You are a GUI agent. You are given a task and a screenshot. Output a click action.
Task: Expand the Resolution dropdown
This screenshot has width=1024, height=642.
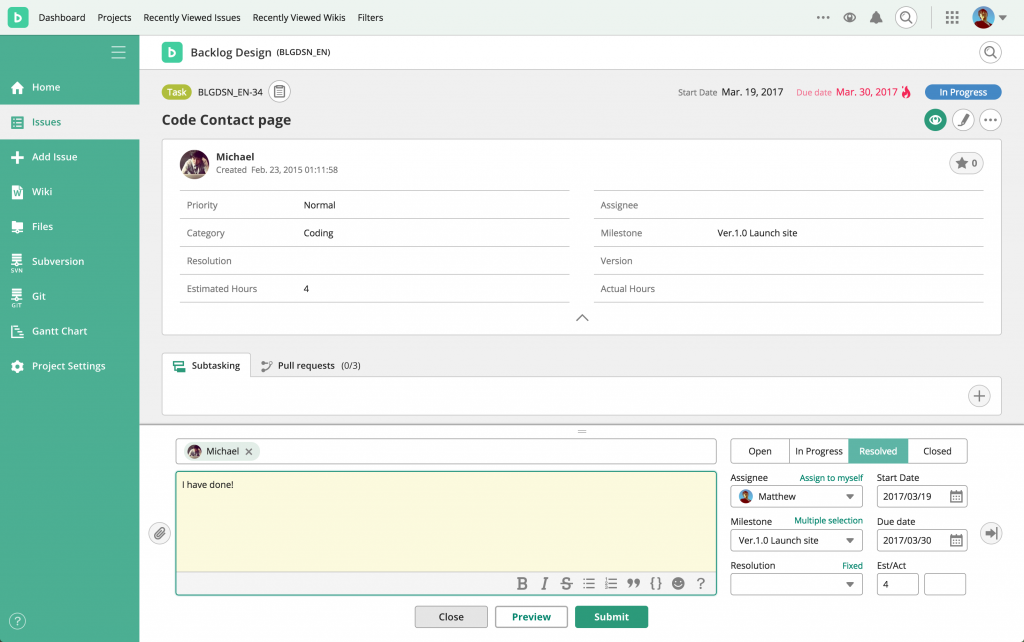[x=796, y=584]
